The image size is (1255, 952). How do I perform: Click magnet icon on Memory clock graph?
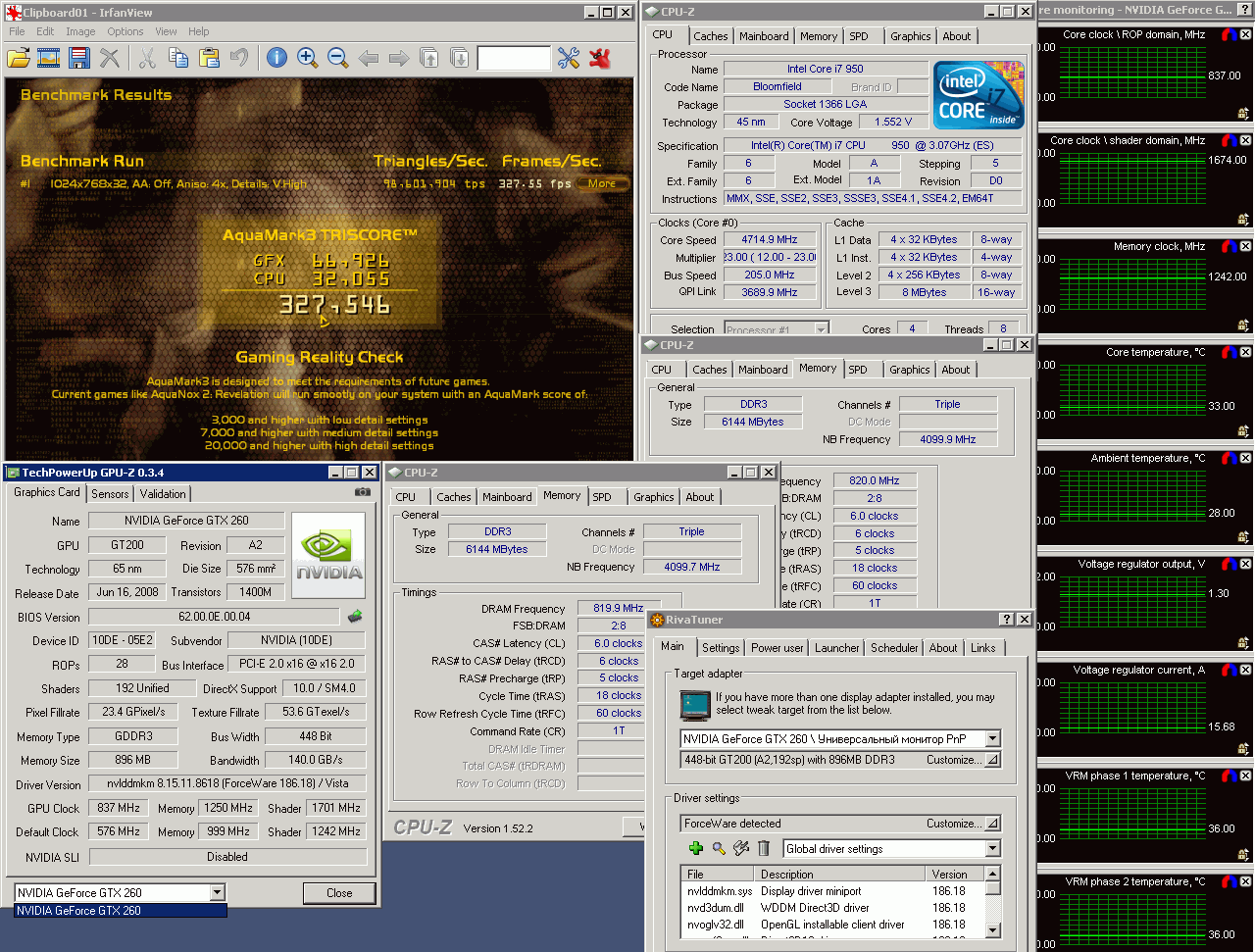tap(1229, 246)
